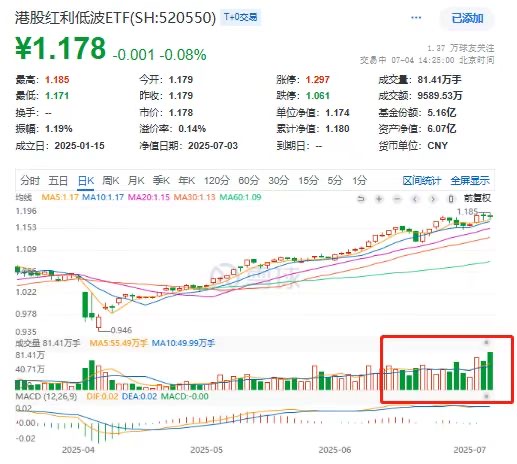
Task: Open 全屏显示 fullscreen view
Action: pyautogui.click(x=470, y=181)
